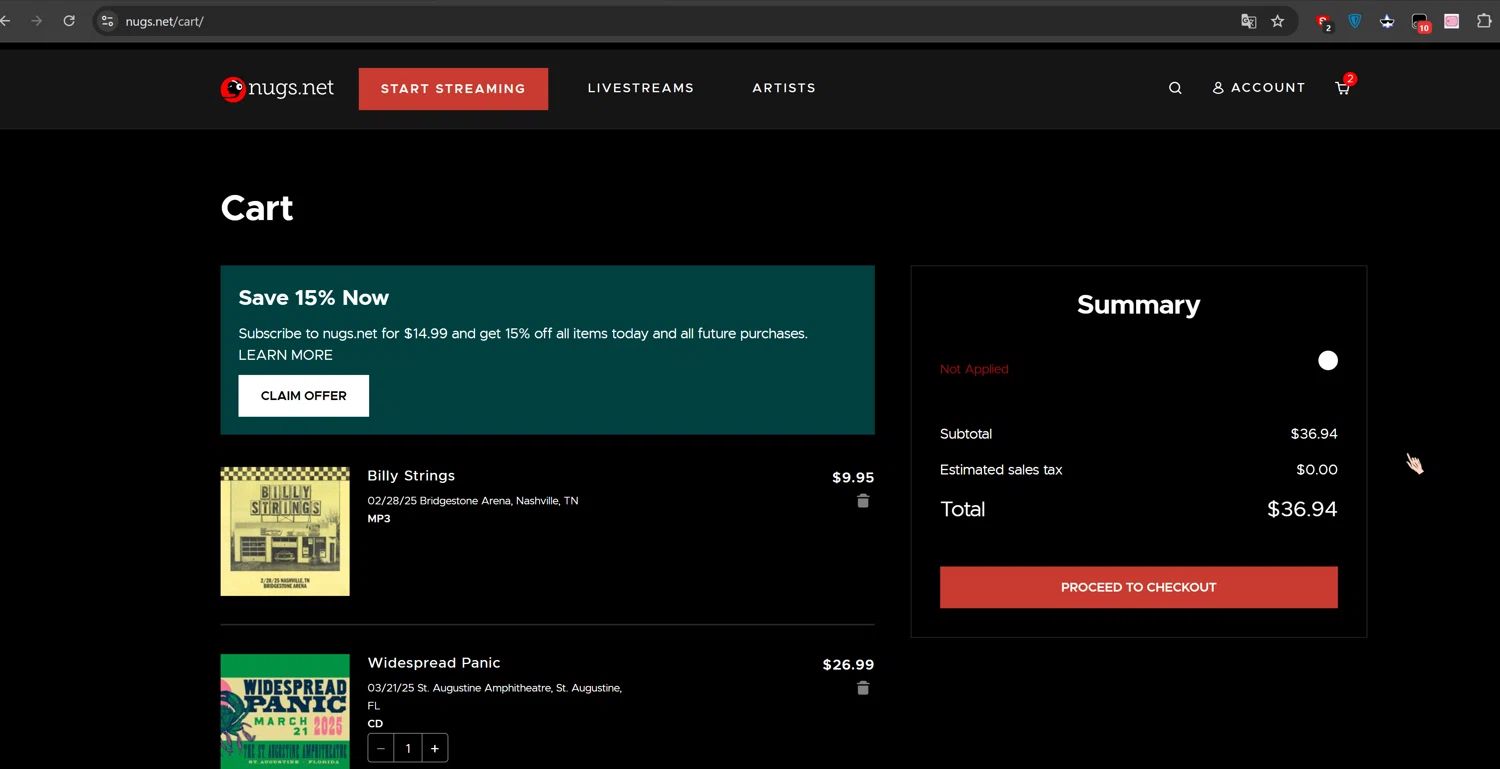This screenshot has height=769, width=1500.
Task: Reload the page with browser refresh icon
Action: 69,21
